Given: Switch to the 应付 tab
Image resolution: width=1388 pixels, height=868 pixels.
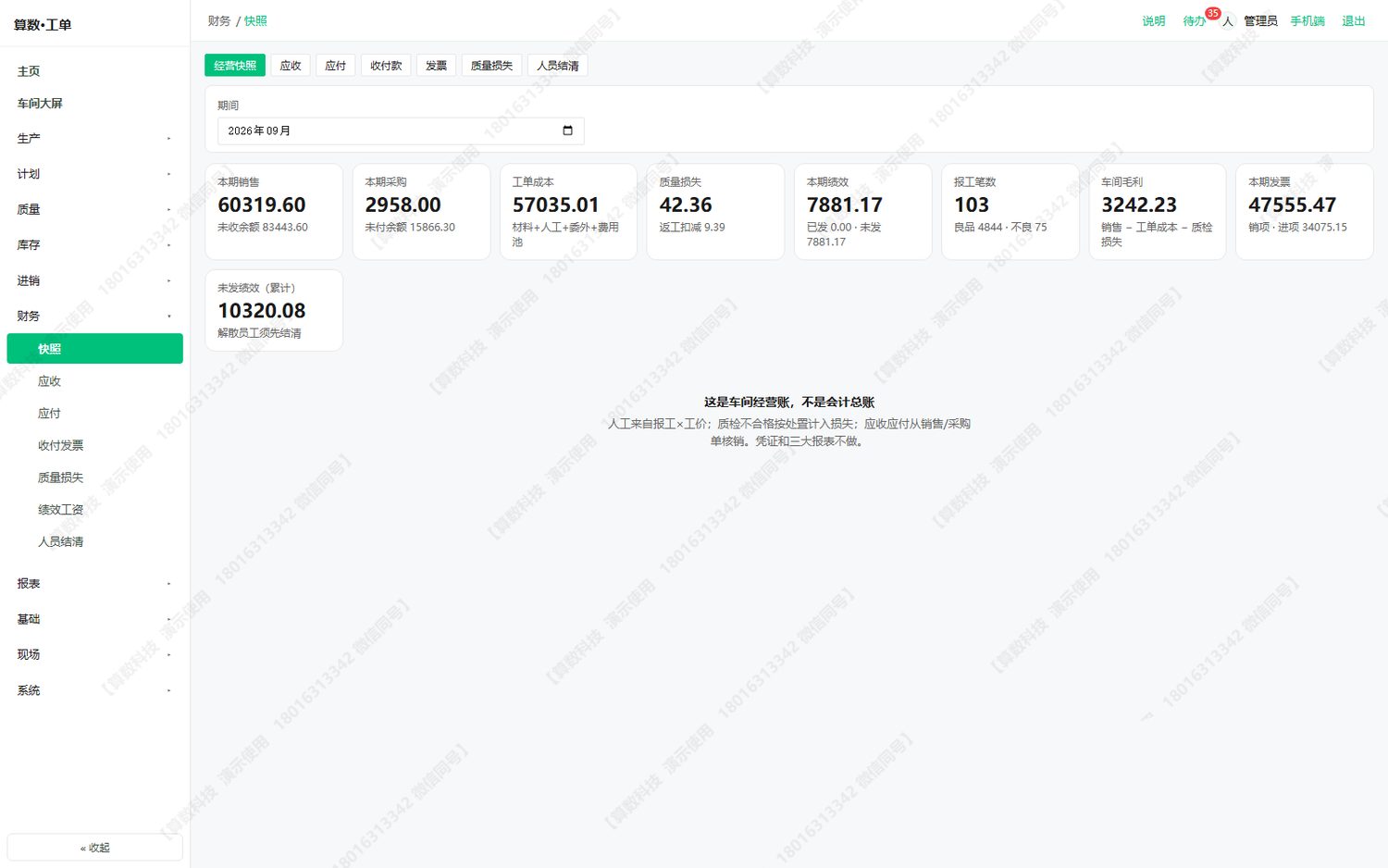Looking at the screenshot, I should pyautogui.click(x=336, y=66).
